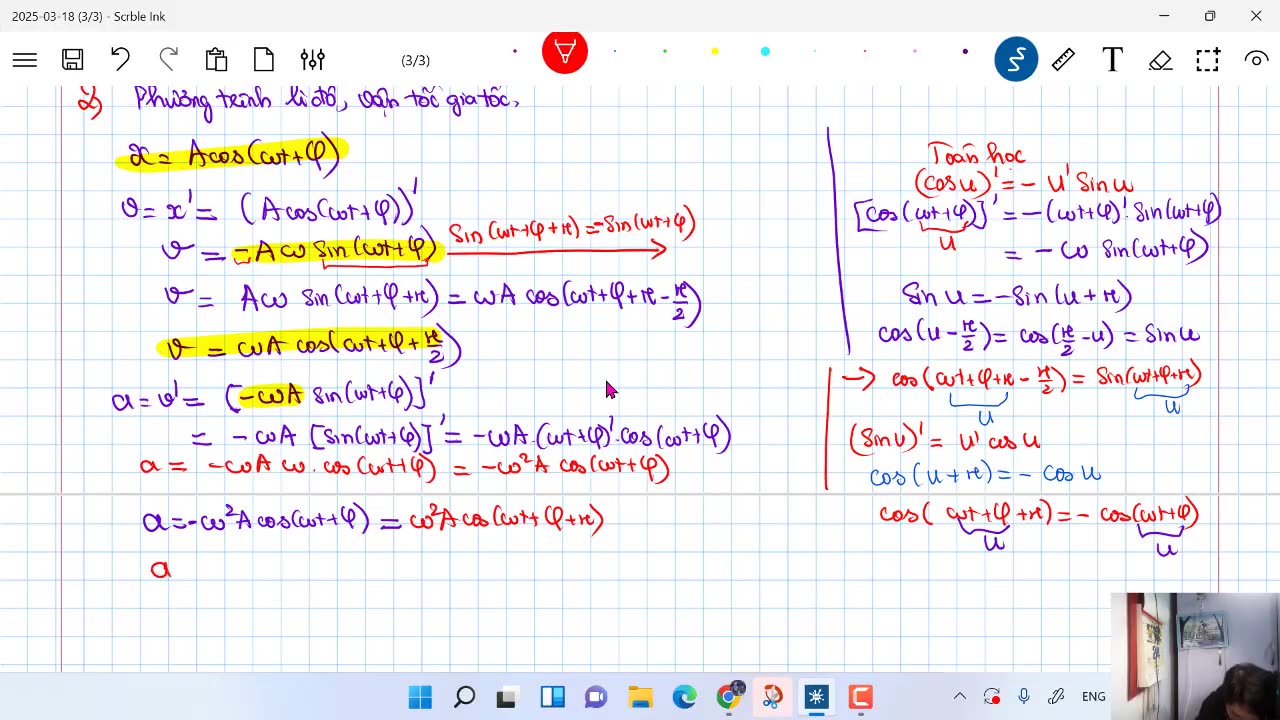Launch the Chat app from taskbar
The width and height of the screenshot is (1280, 720).
[596, 697]
